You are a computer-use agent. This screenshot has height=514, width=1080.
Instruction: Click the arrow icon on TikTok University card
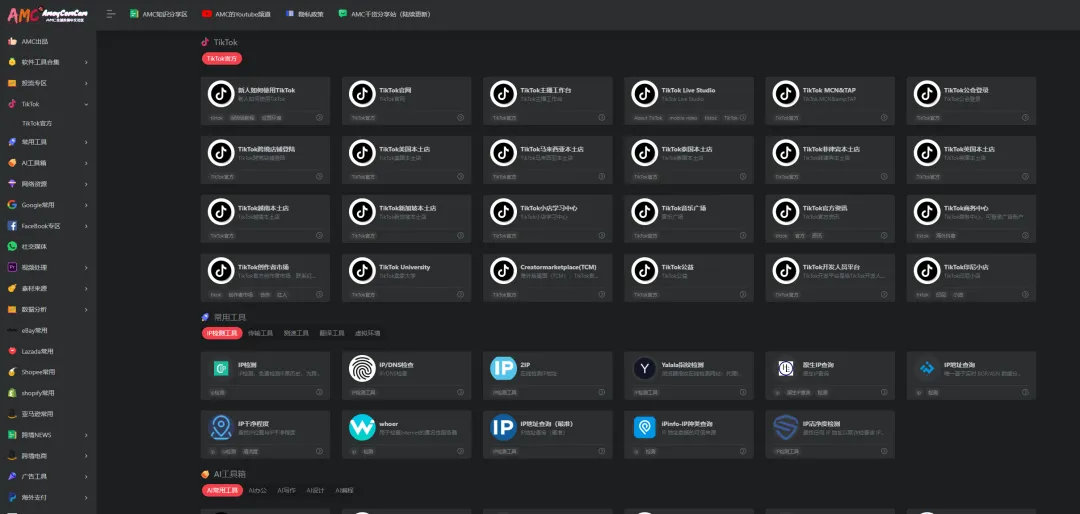point(461,294)
